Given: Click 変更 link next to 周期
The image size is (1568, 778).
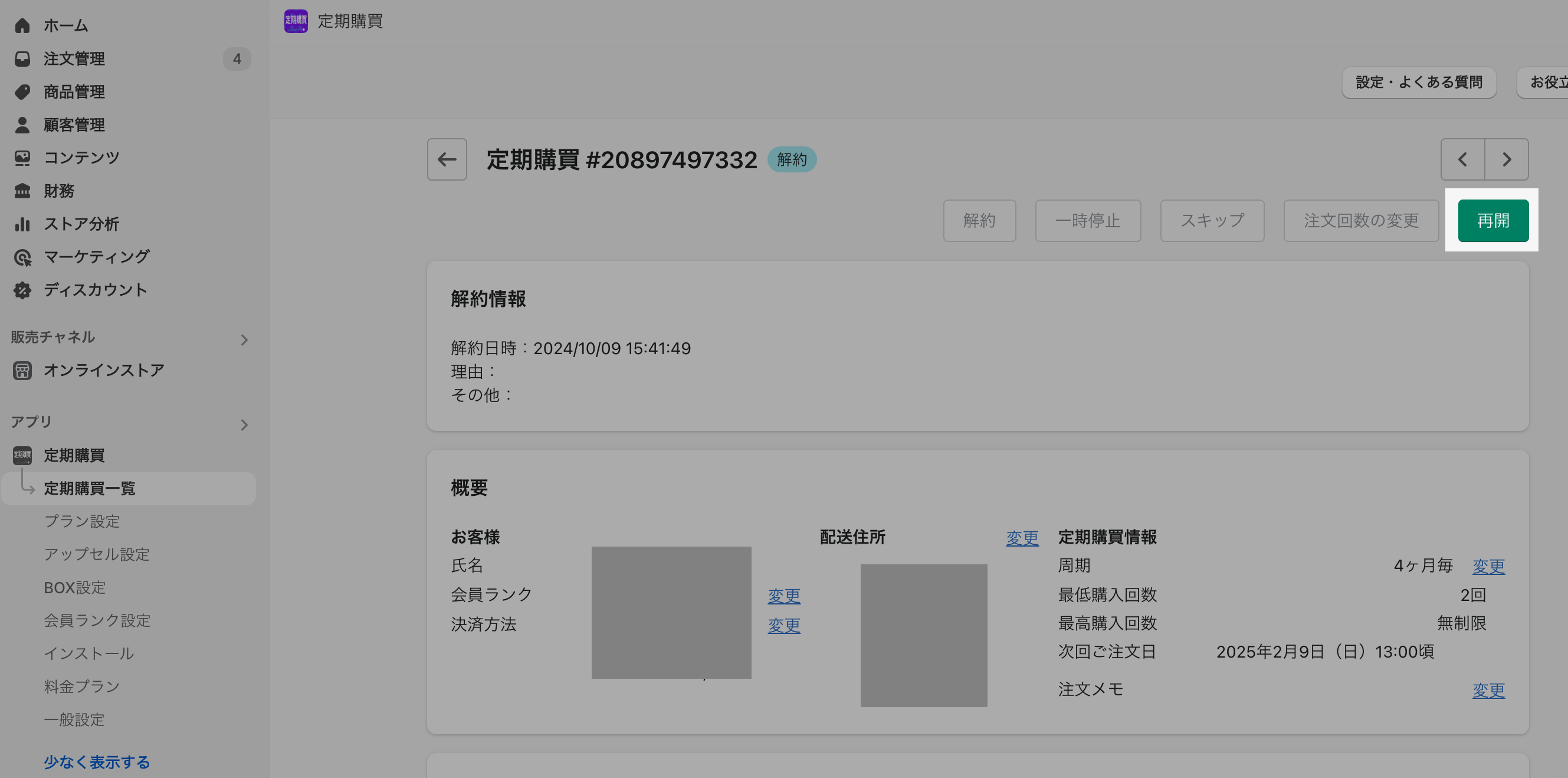Looking at the screenshot, I should 1488,566.
